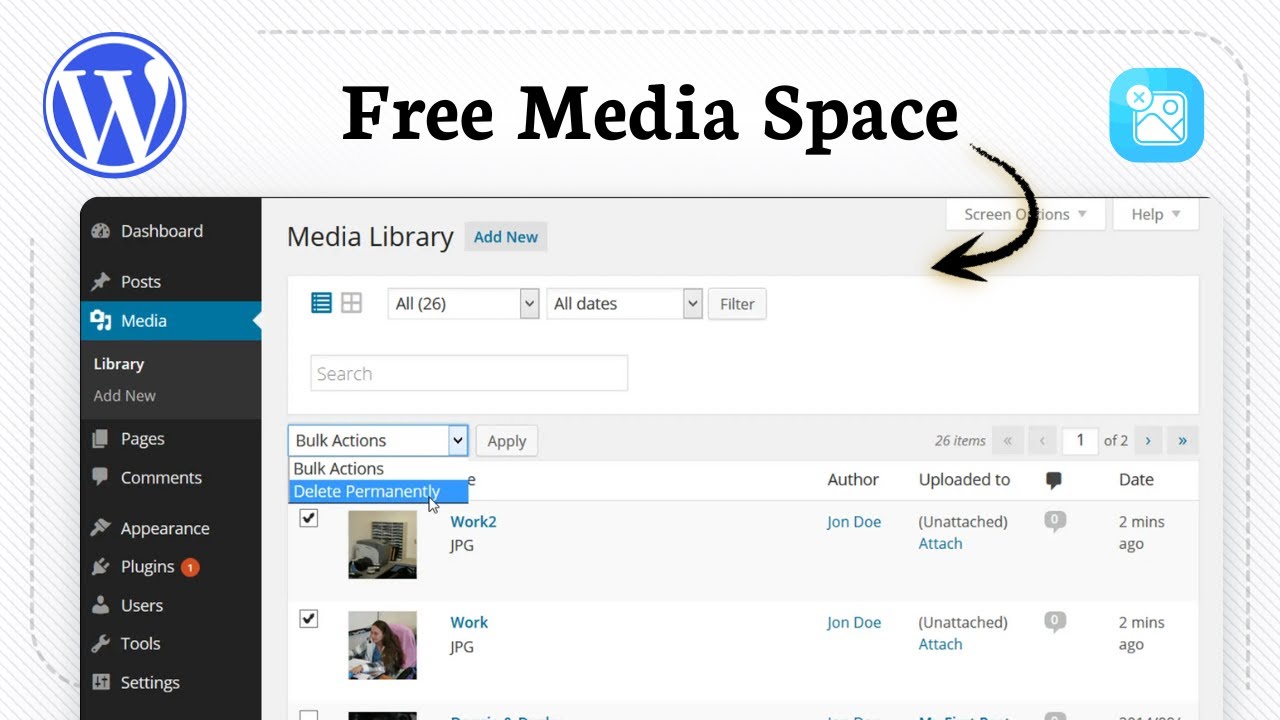Click the Users person icon
This screenshot has width=1280, height=720.
pos(100,605)
